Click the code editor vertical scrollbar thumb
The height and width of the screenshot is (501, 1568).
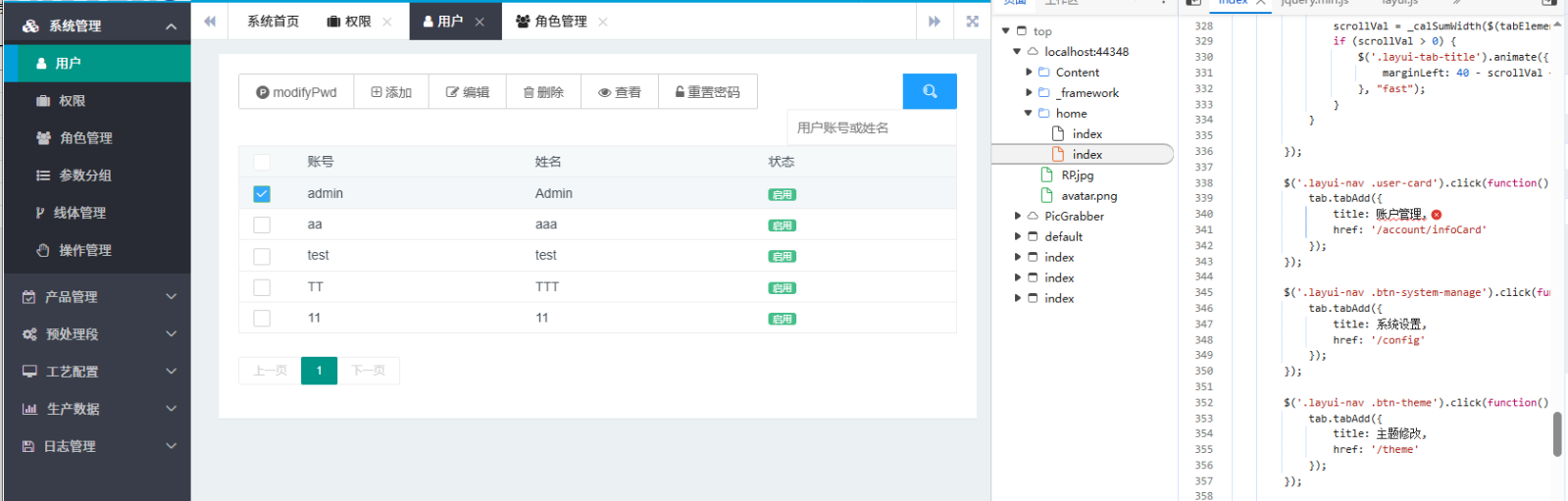click(1557, 434)
